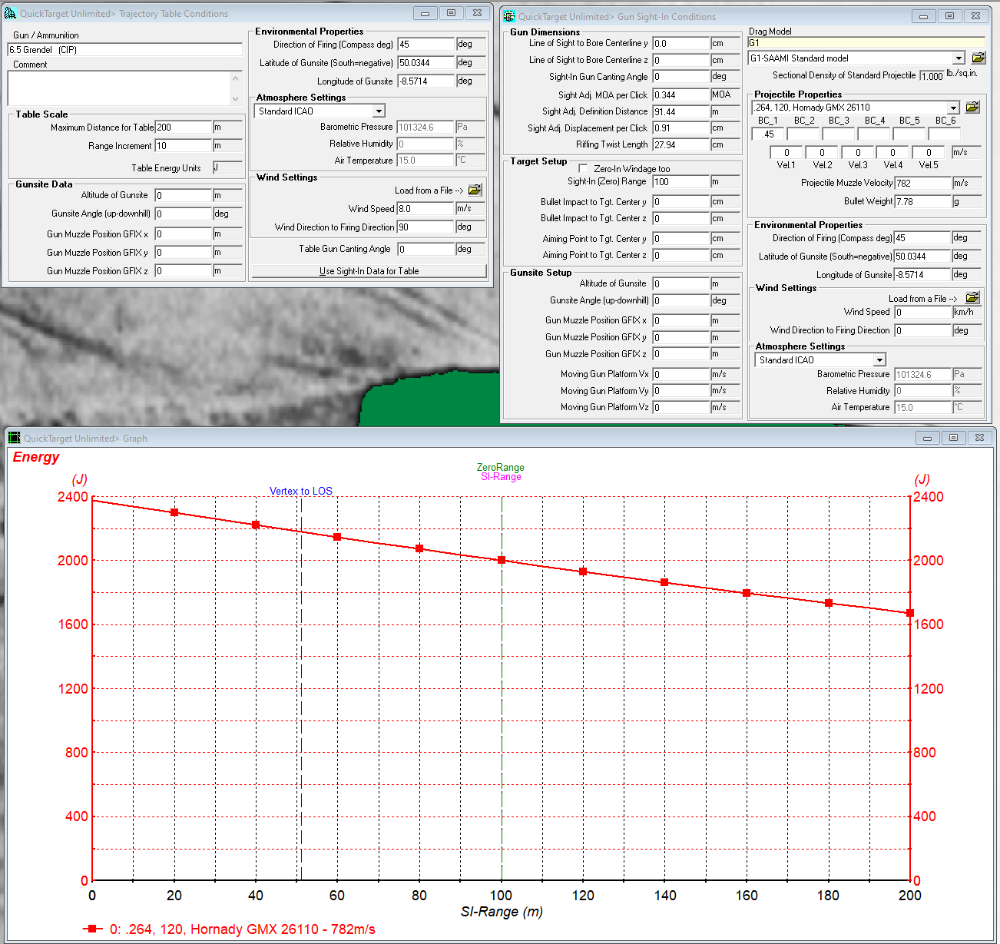Screen dimensions: 1000x944
Task: Open wind file in Trajectory Table window
Action: (x=474, y=190)
